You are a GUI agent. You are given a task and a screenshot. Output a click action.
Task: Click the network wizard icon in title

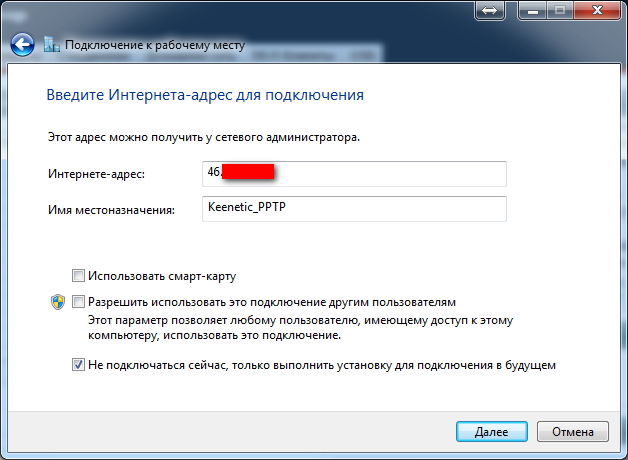[x=52, y=45]
